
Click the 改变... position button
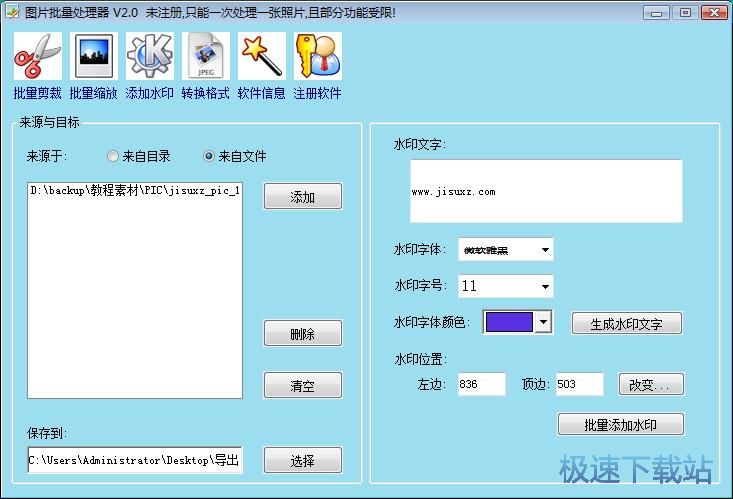pyautogui.click(x=651, y=384)
